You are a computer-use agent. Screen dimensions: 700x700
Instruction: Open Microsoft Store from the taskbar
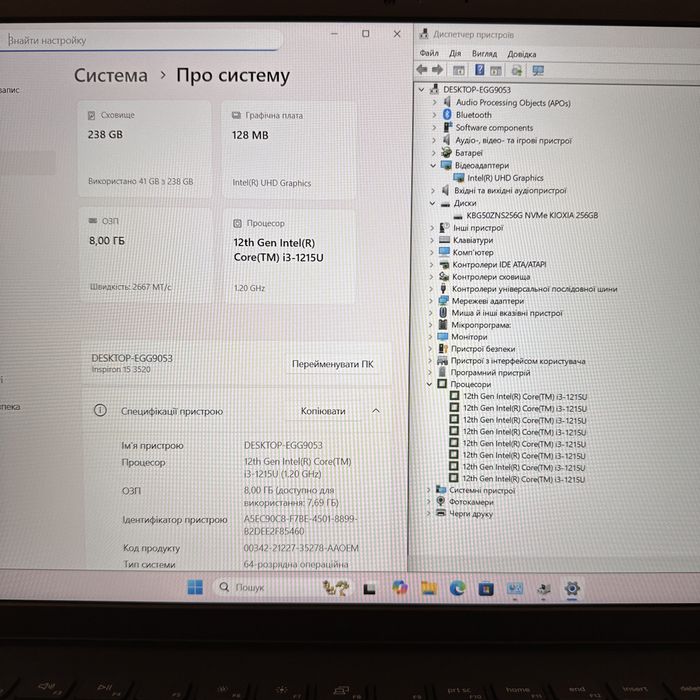tap(486, 589)
